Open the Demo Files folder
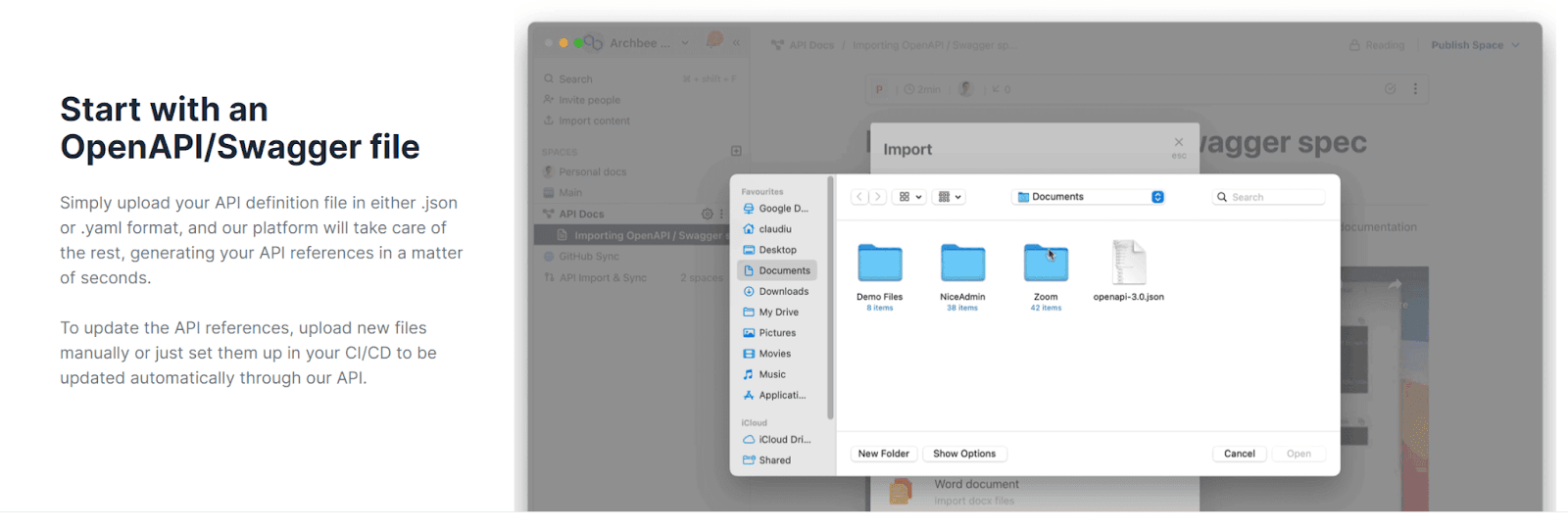 (879, 264)
